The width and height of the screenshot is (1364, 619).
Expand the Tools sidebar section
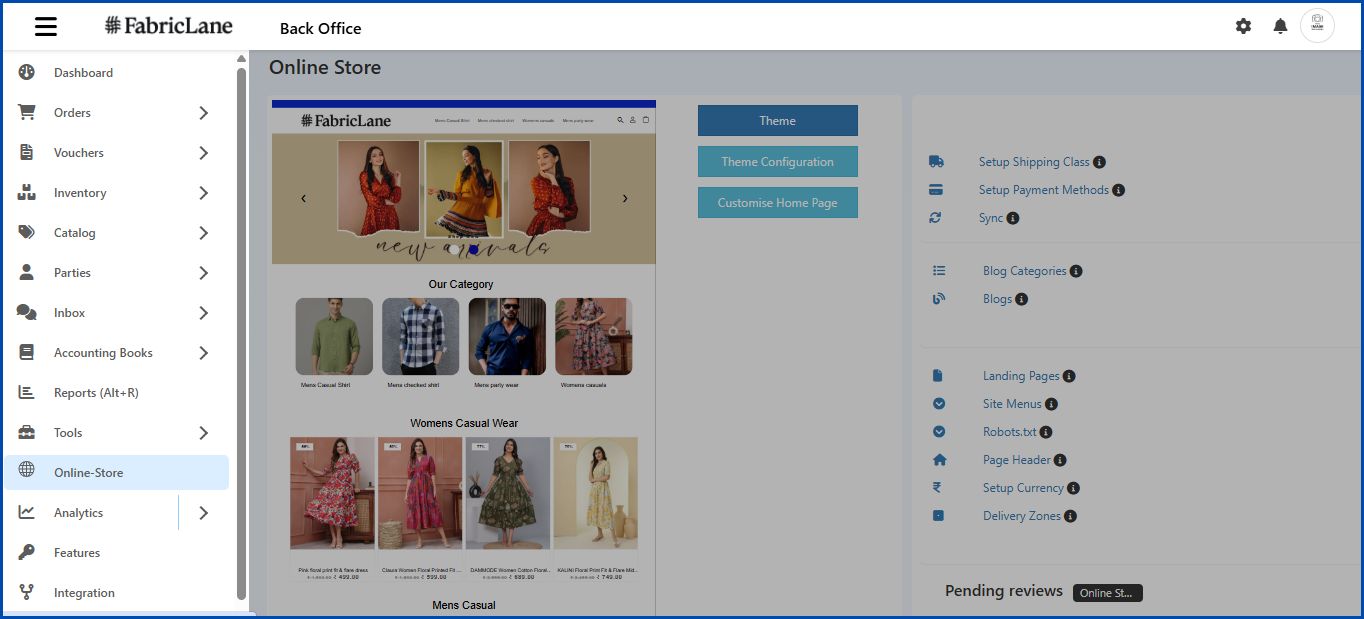[204, 432]
